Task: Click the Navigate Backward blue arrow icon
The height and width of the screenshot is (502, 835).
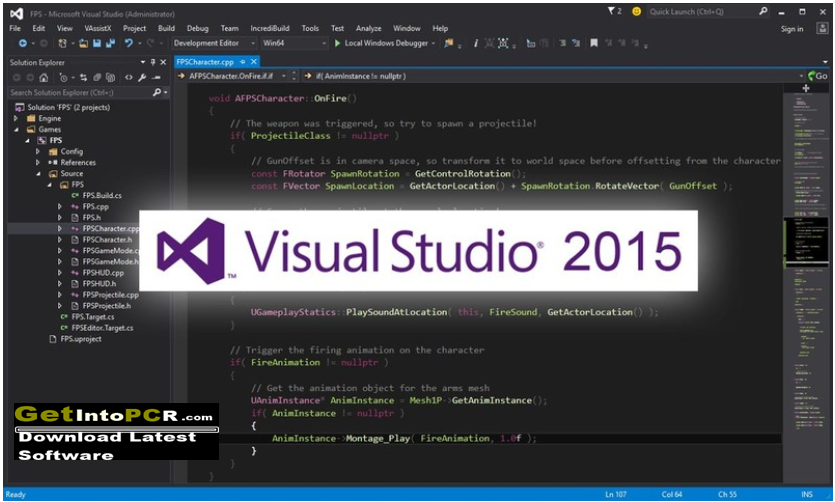Action: (x=22, y=43)
